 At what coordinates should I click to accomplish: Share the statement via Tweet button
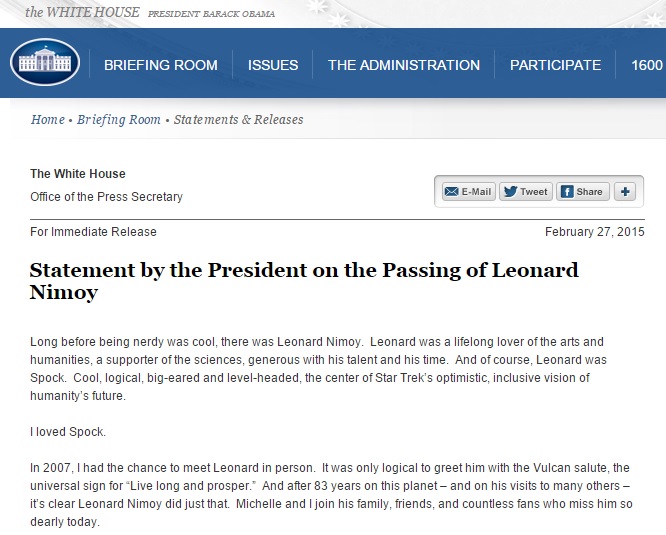click(525, 191)
